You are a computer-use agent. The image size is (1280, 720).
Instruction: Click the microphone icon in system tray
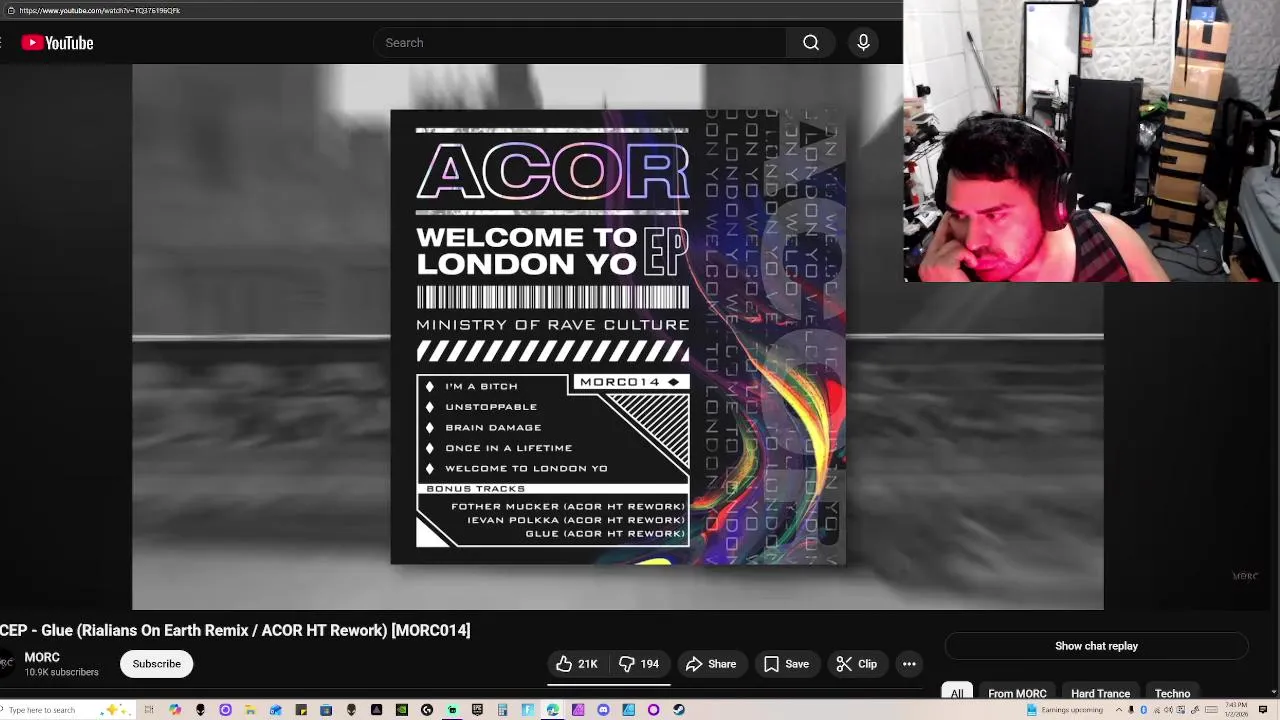click(x=1131, y=710)
